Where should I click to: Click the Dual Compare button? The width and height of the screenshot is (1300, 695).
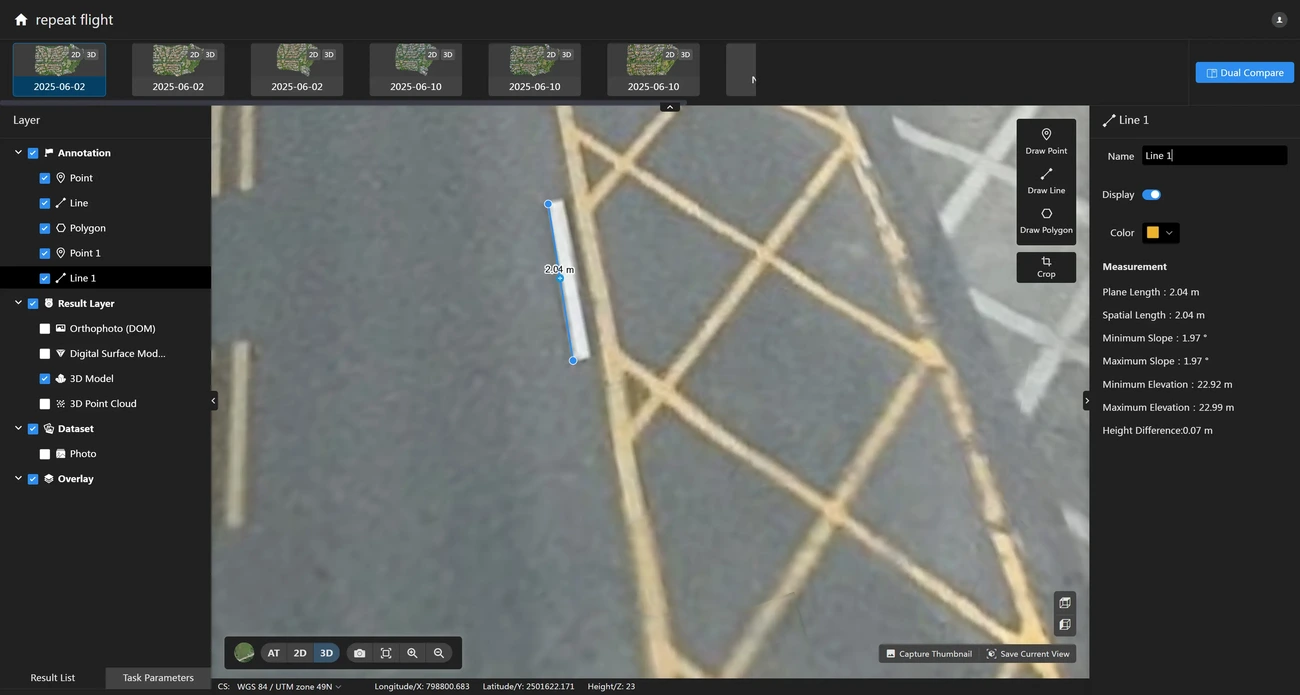1244,73
